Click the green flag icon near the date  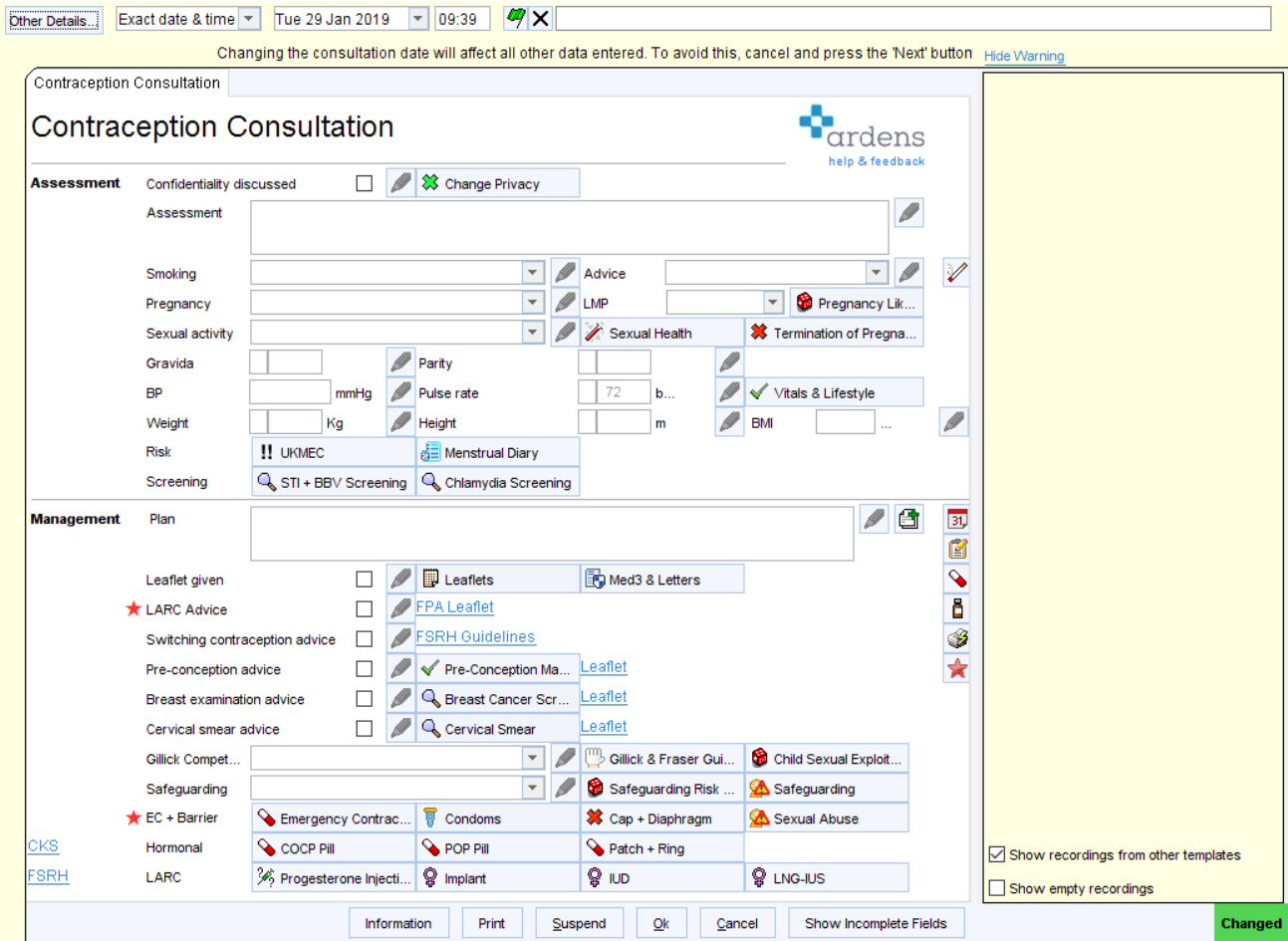517,17
